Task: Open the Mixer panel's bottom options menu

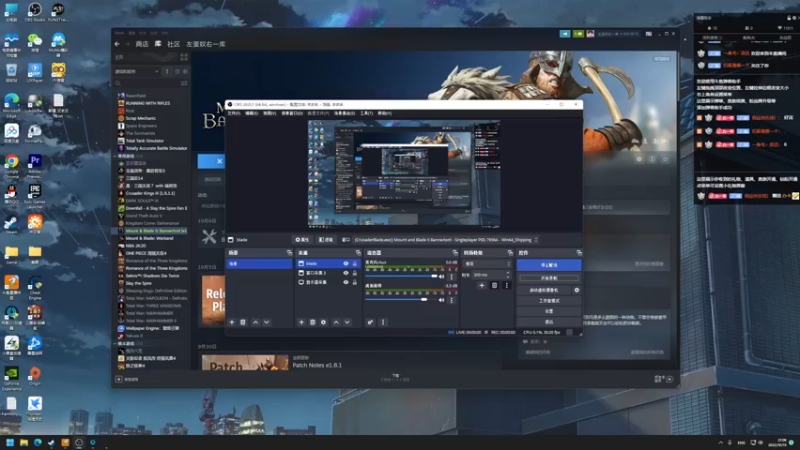Action: pyautogui.click(x=383, y=322)
